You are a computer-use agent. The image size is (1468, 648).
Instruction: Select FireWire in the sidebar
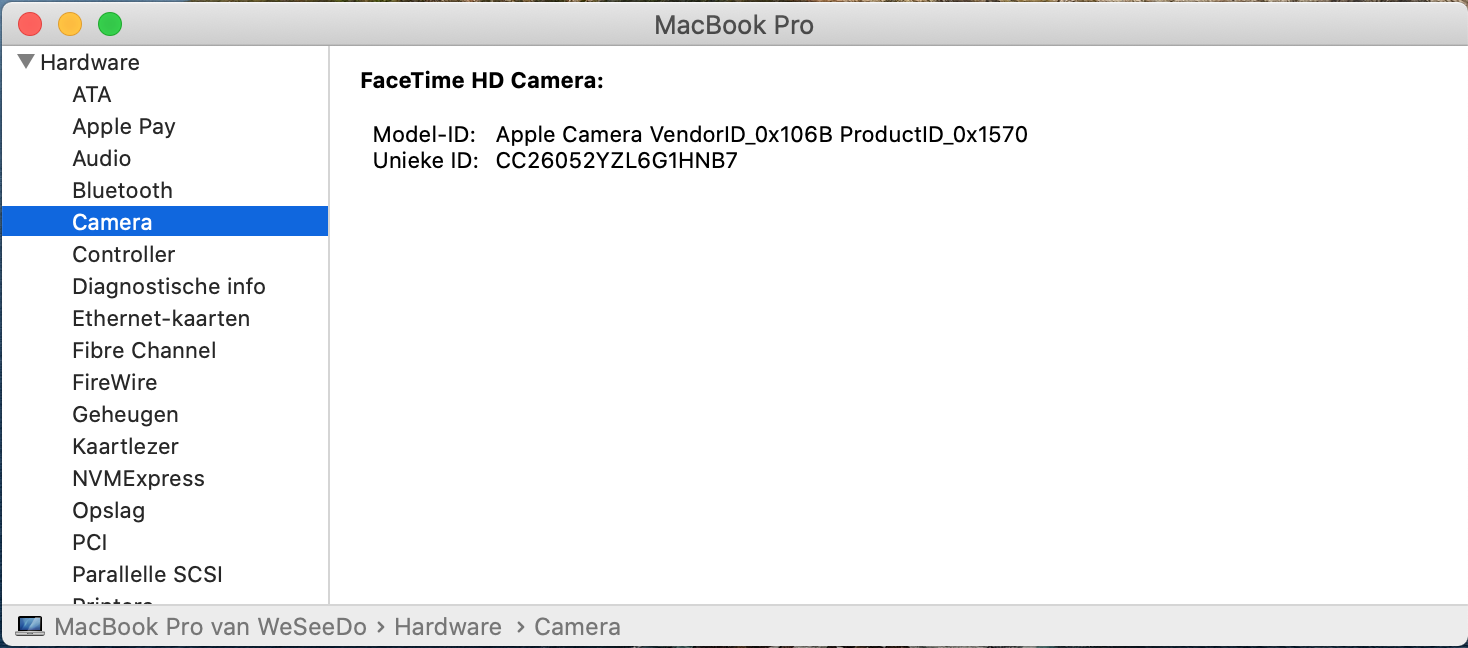pyautogui.click(x=115, y=383)
